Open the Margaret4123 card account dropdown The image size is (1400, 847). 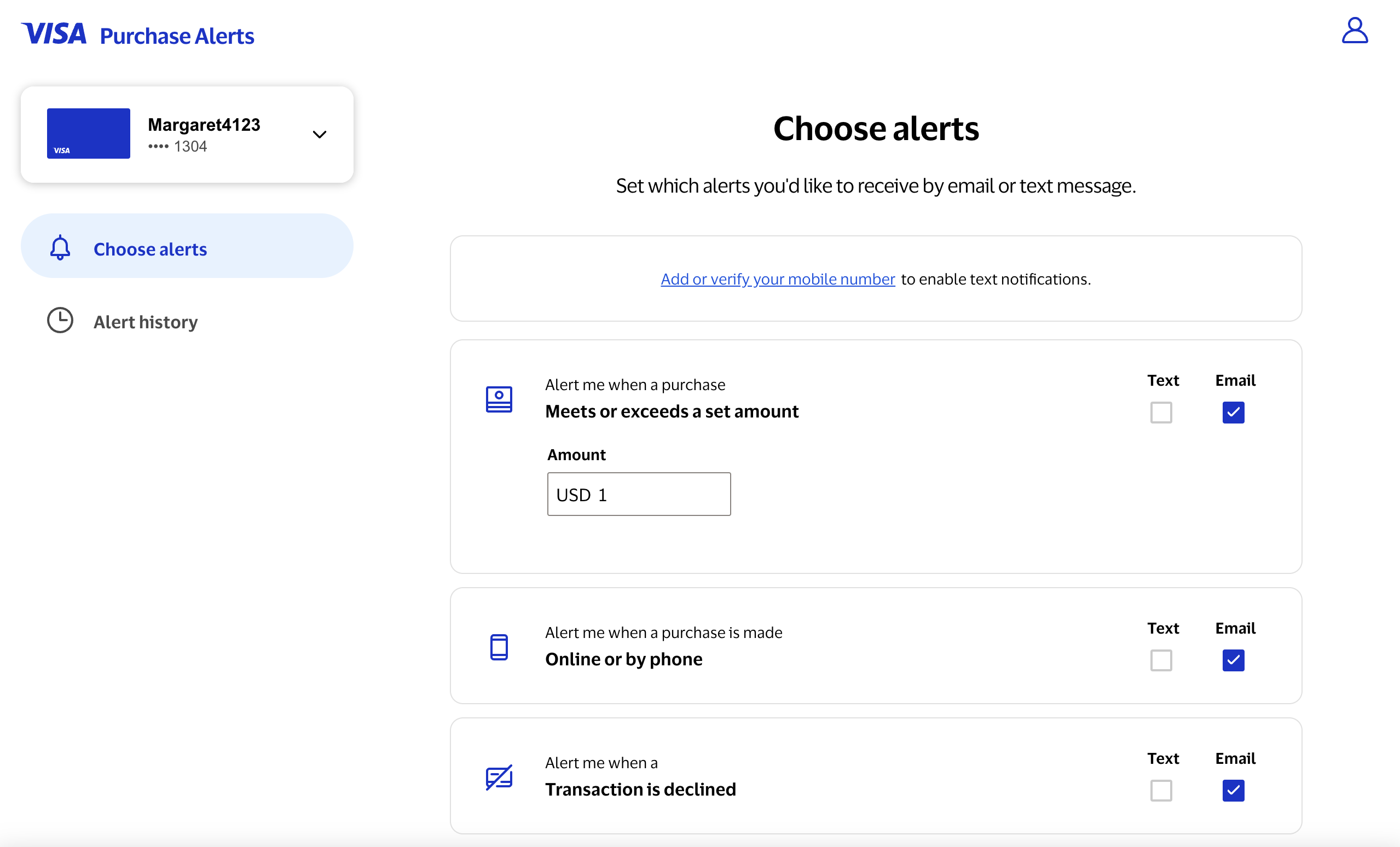coord(204,134)
